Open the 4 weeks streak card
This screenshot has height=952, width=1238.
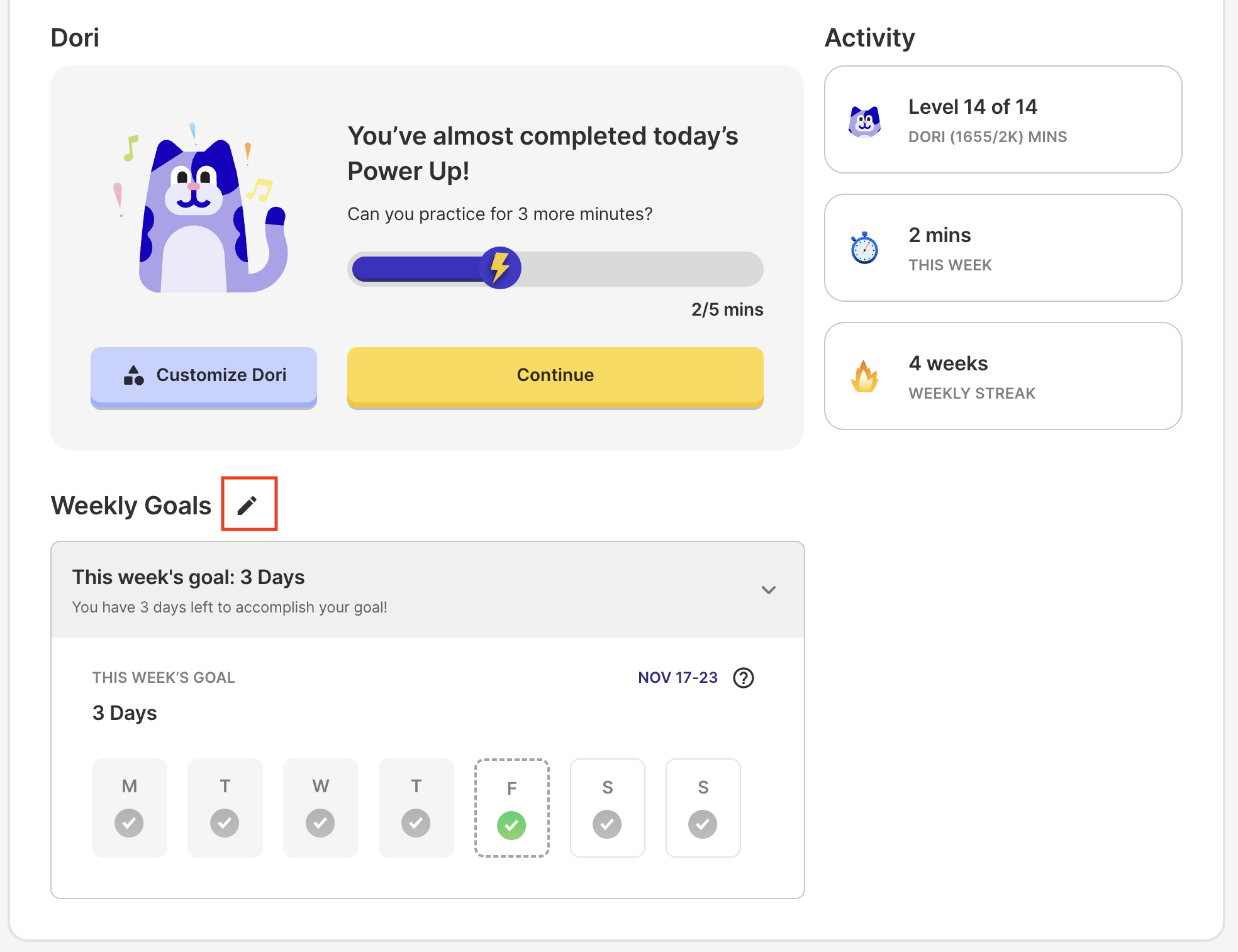coord(1003,376)
